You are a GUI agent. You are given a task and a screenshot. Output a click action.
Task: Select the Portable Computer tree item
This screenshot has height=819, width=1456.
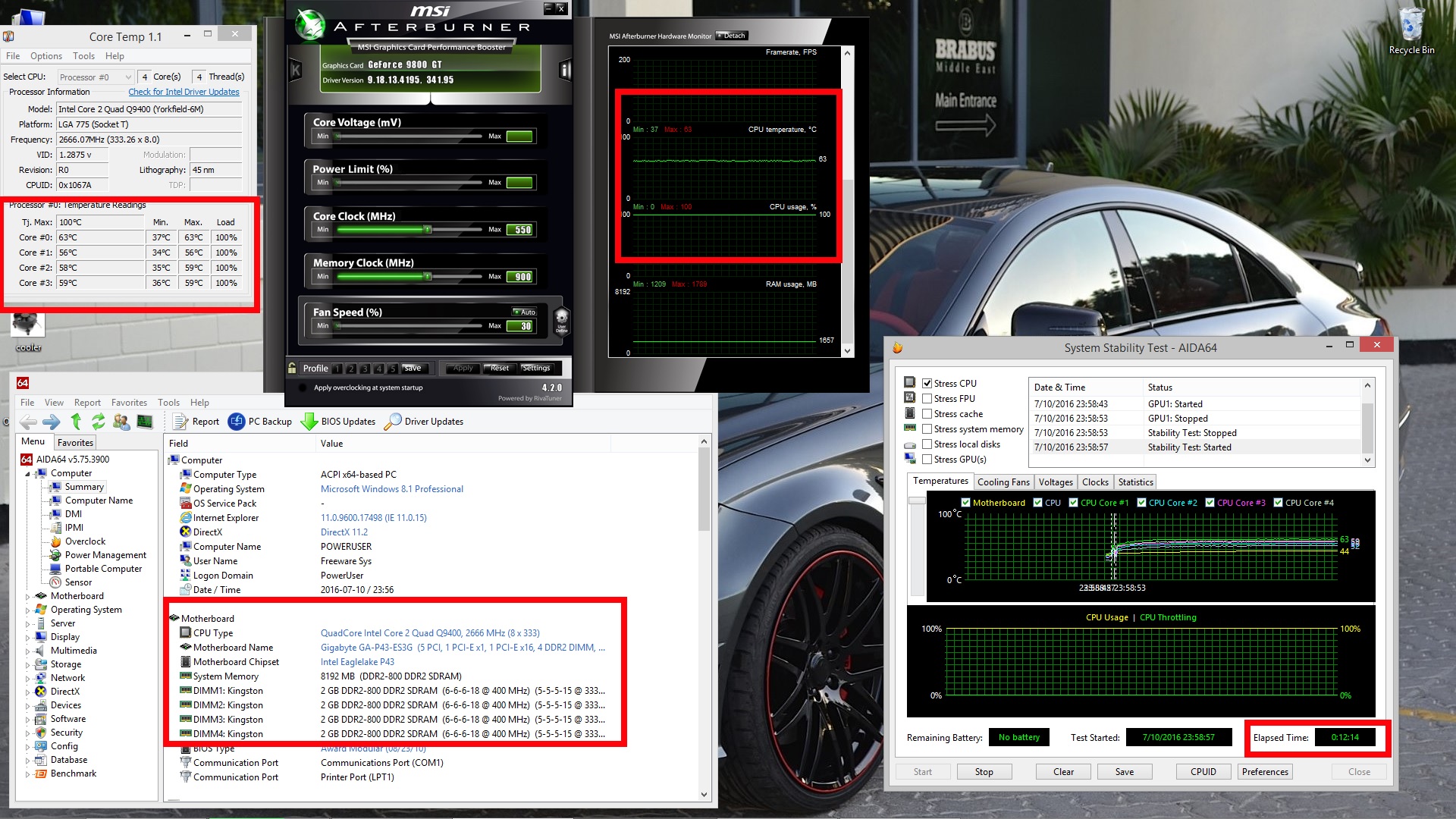[103, 569]
